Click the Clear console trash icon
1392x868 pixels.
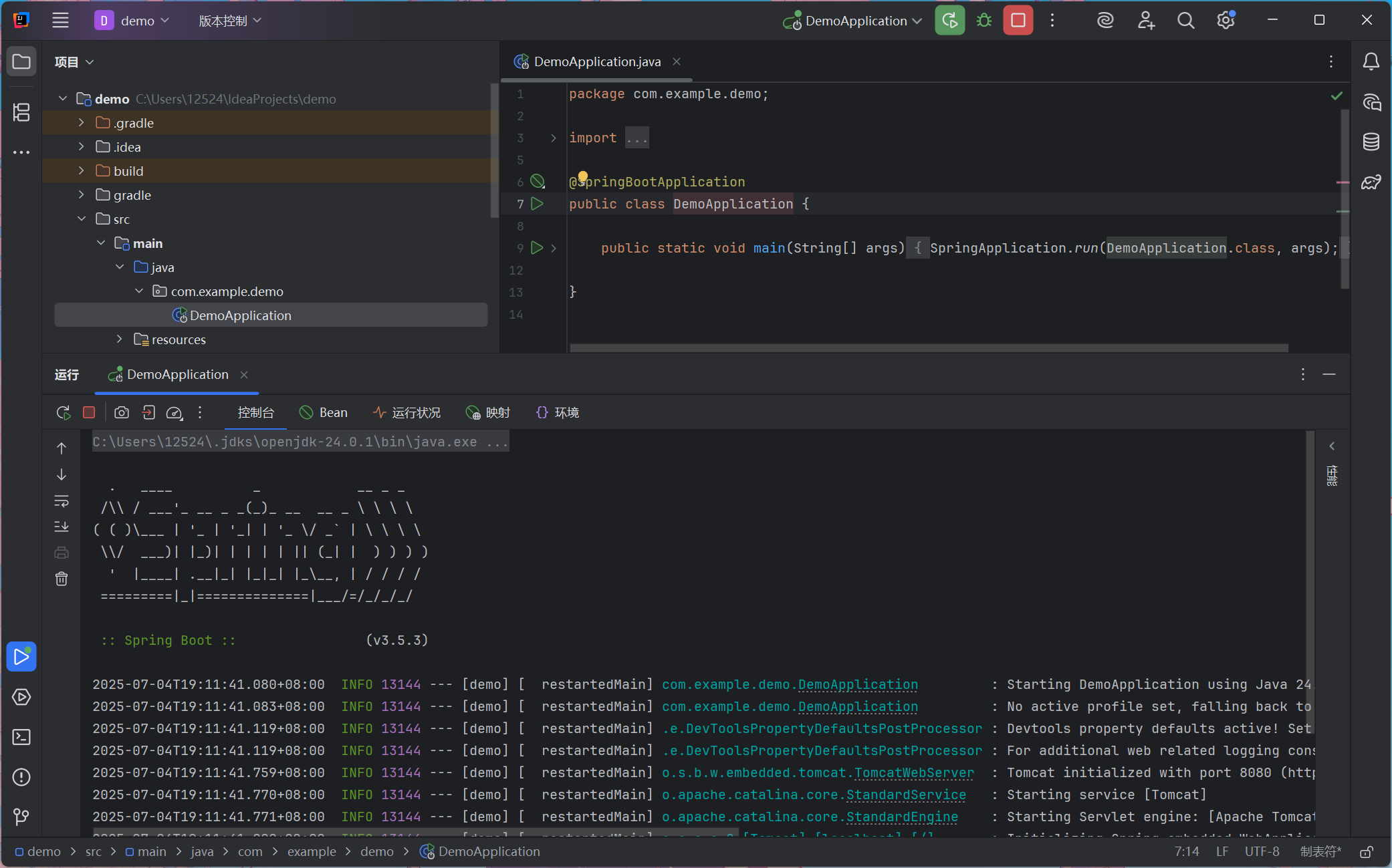(x=62, y=579)
